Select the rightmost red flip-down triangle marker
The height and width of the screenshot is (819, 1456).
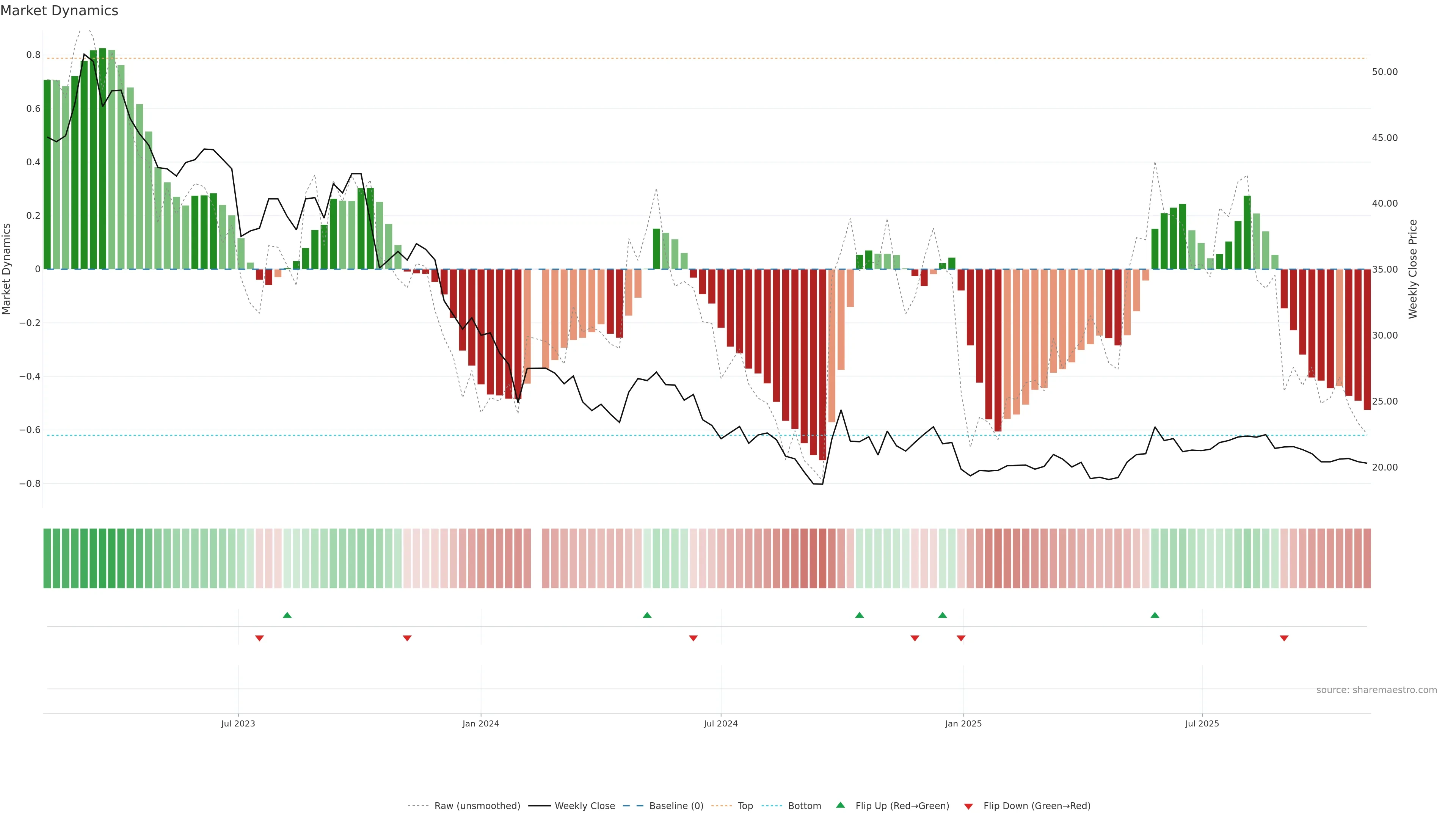[1284, 638]
